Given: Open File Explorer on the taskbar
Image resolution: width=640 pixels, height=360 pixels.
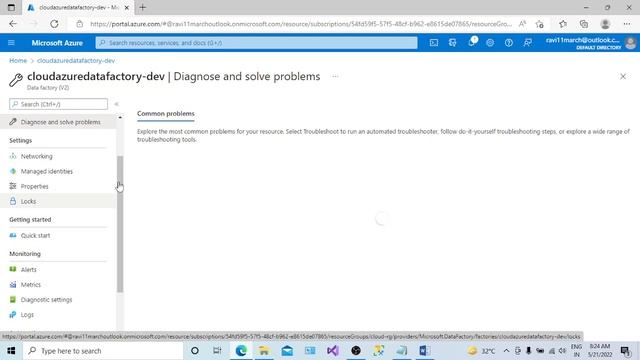Looking at the screenshot, I should pyautogui.click(x=264, y=351).
